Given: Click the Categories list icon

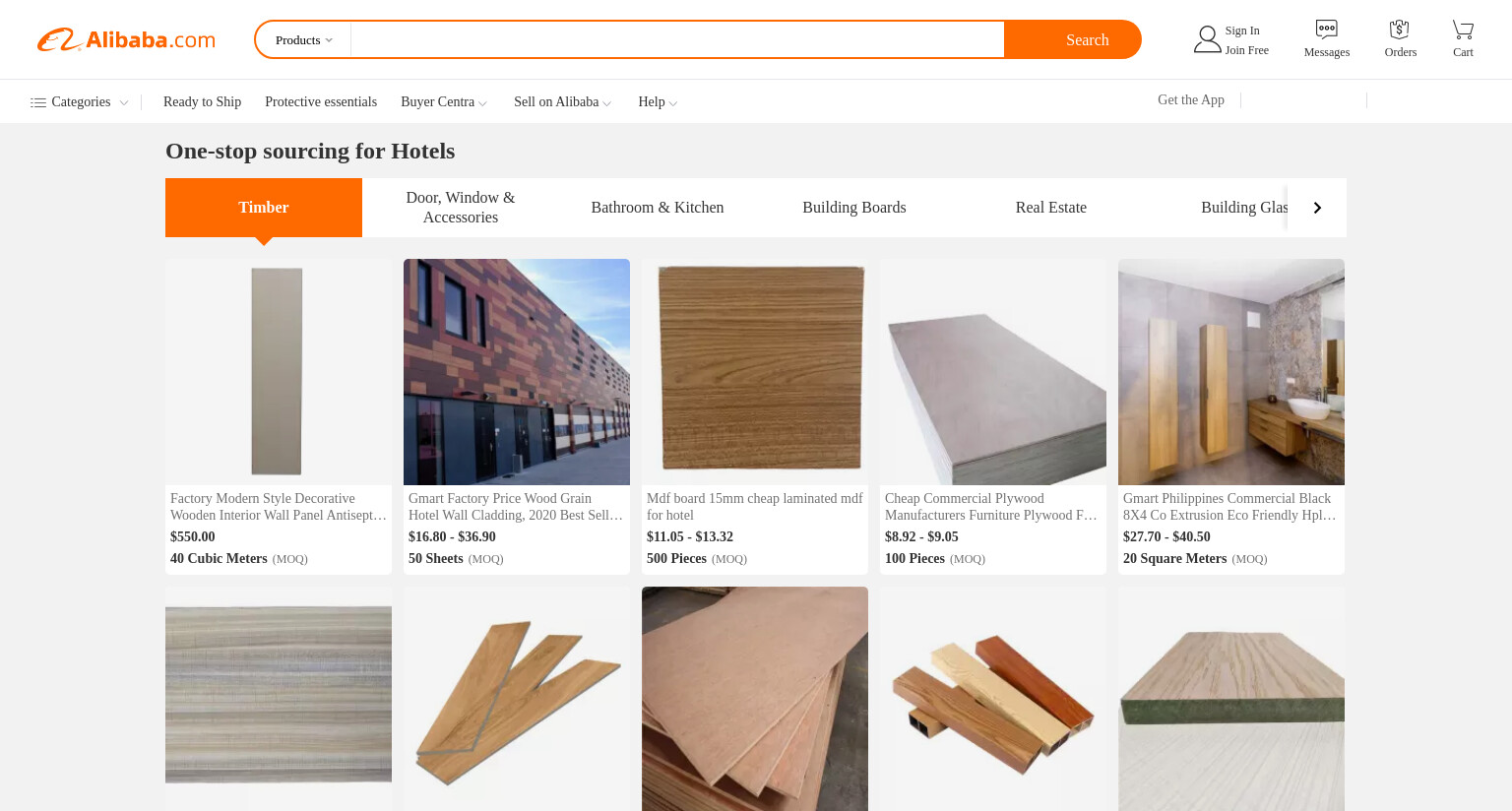Looking at the screenshot, I should click(38, 102).
